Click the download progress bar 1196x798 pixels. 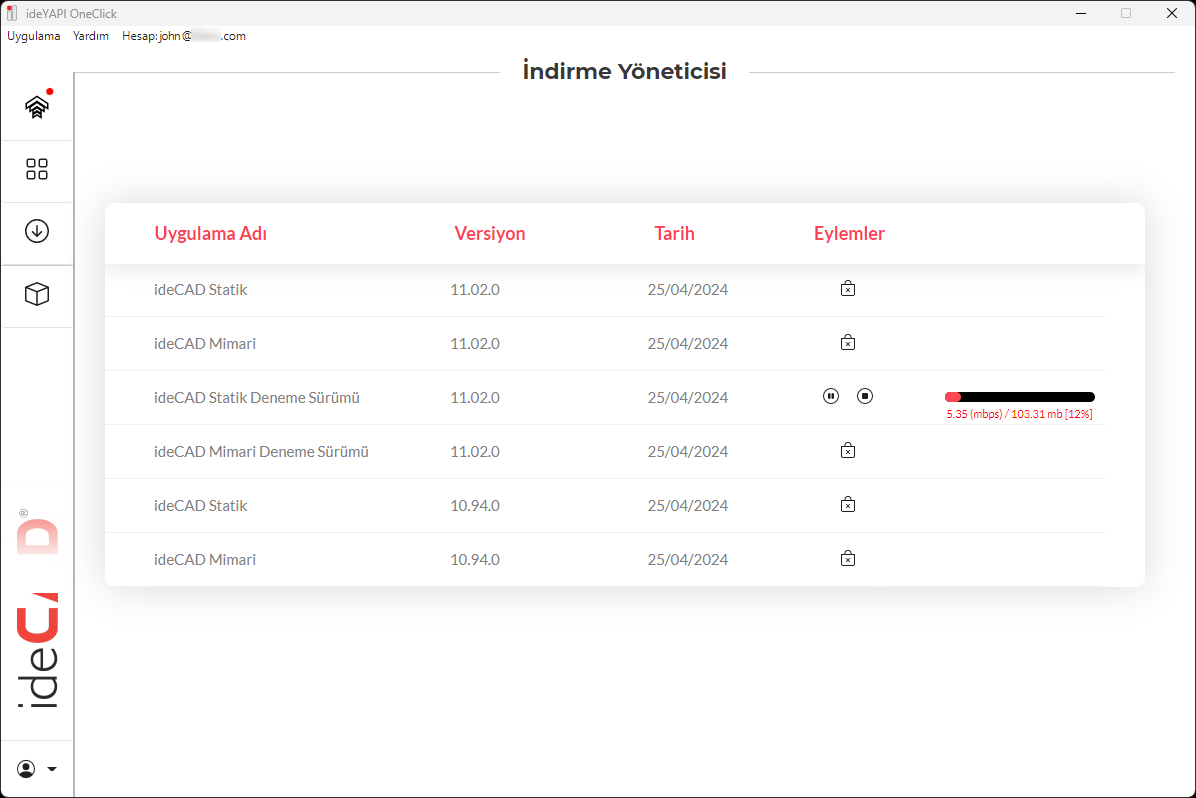[x=1019, y=397]
